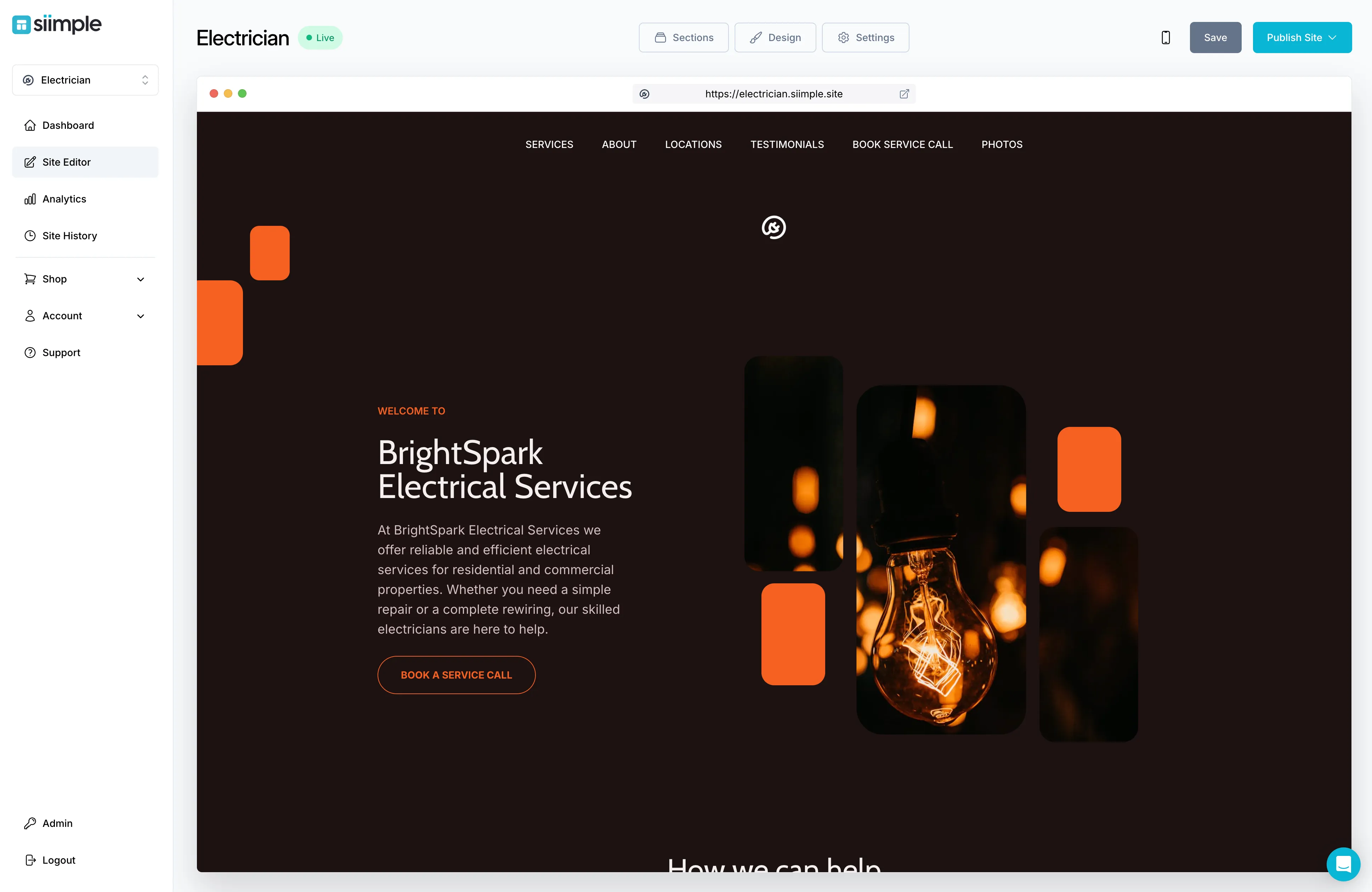This screenshot has width=1372, height=892.
Task: Toggle the Live status indicator
Action: point(320,37)
